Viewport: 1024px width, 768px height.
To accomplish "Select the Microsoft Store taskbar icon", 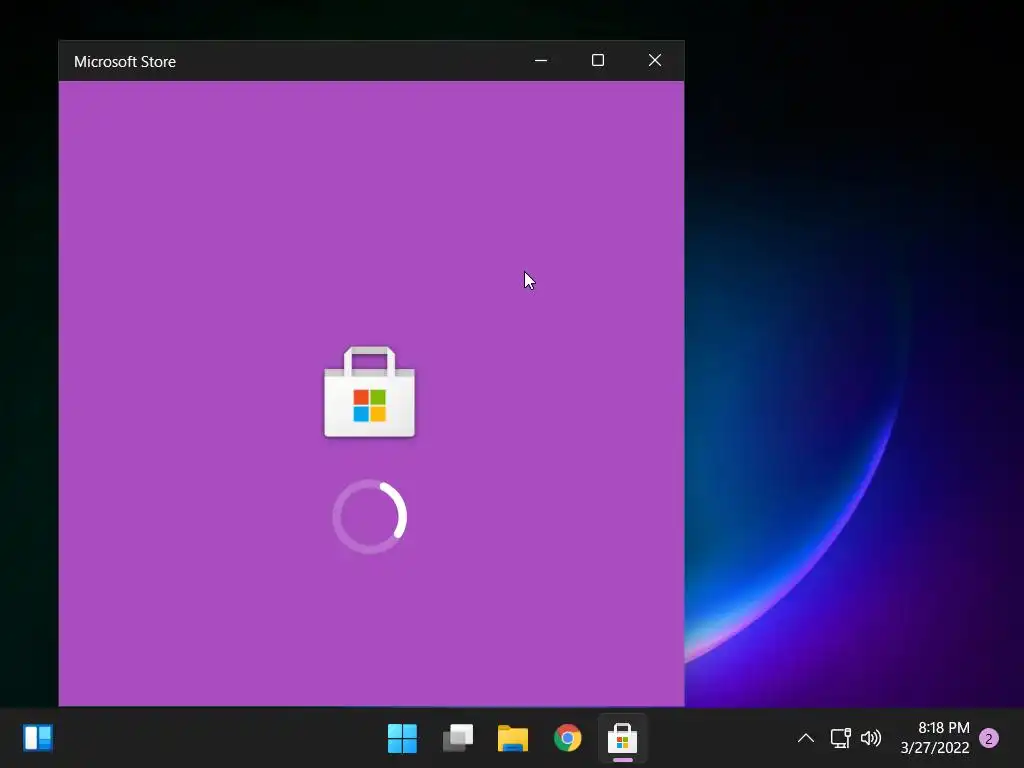I will [x=622, y=738].
